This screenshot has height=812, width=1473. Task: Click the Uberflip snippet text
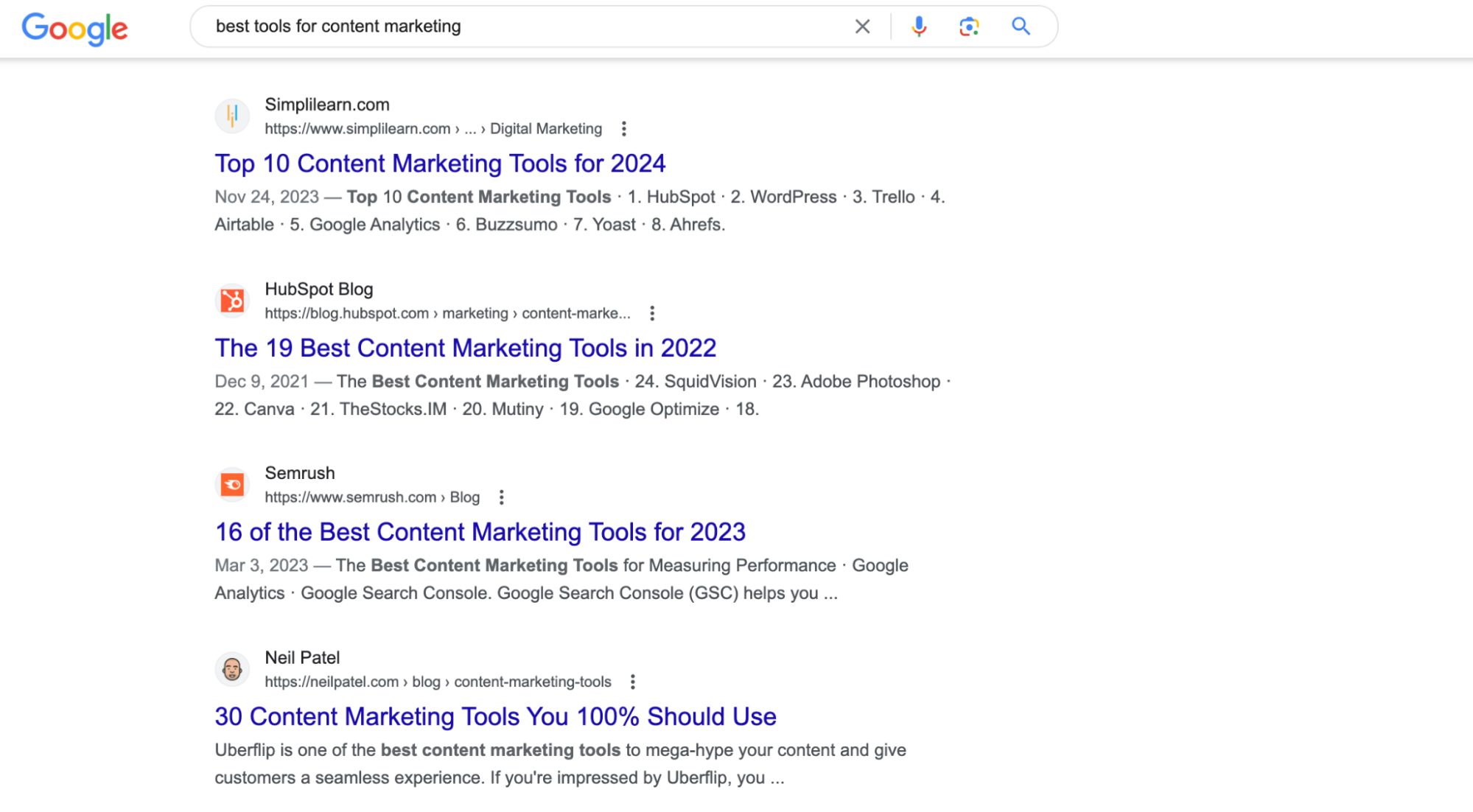point(560,763)
